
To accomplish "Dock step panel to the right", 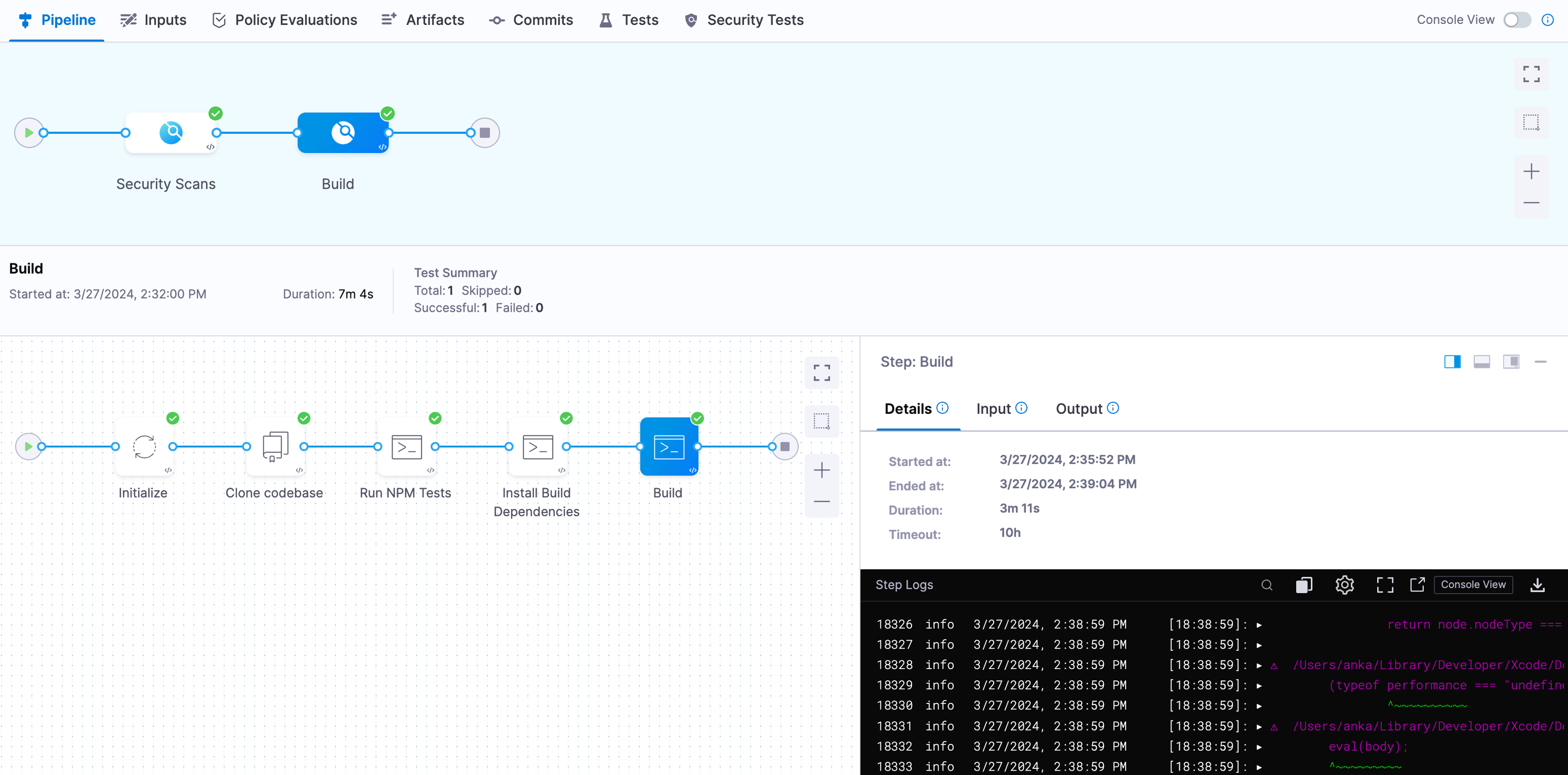I will 1452,362.
